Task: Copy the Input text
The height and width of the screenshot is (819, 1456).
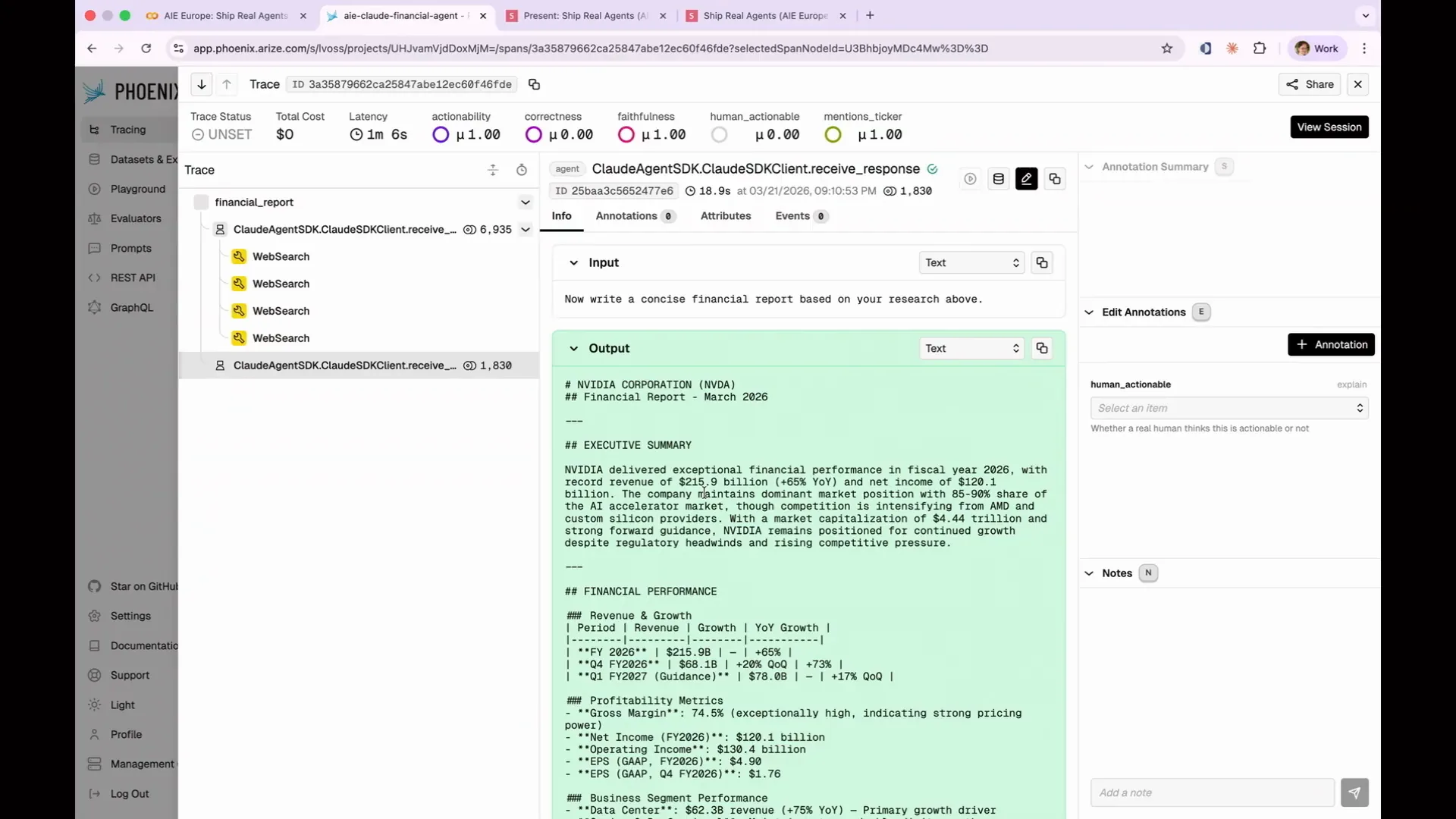Action: pos(1042,263)
